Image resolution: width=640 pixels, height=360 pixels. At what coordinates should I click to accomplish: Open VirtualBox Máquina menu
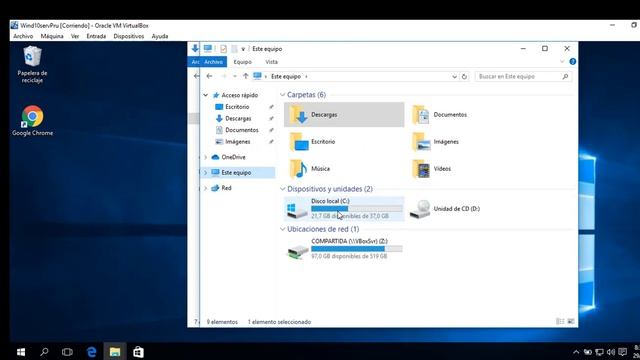point(52,36)
